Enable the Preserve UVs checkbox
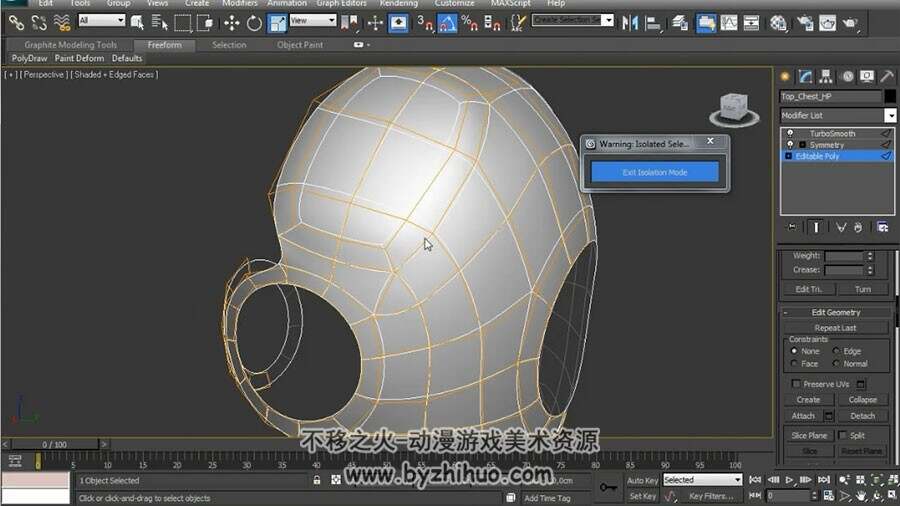Screen dimensions: 900x506 (796, 384)
